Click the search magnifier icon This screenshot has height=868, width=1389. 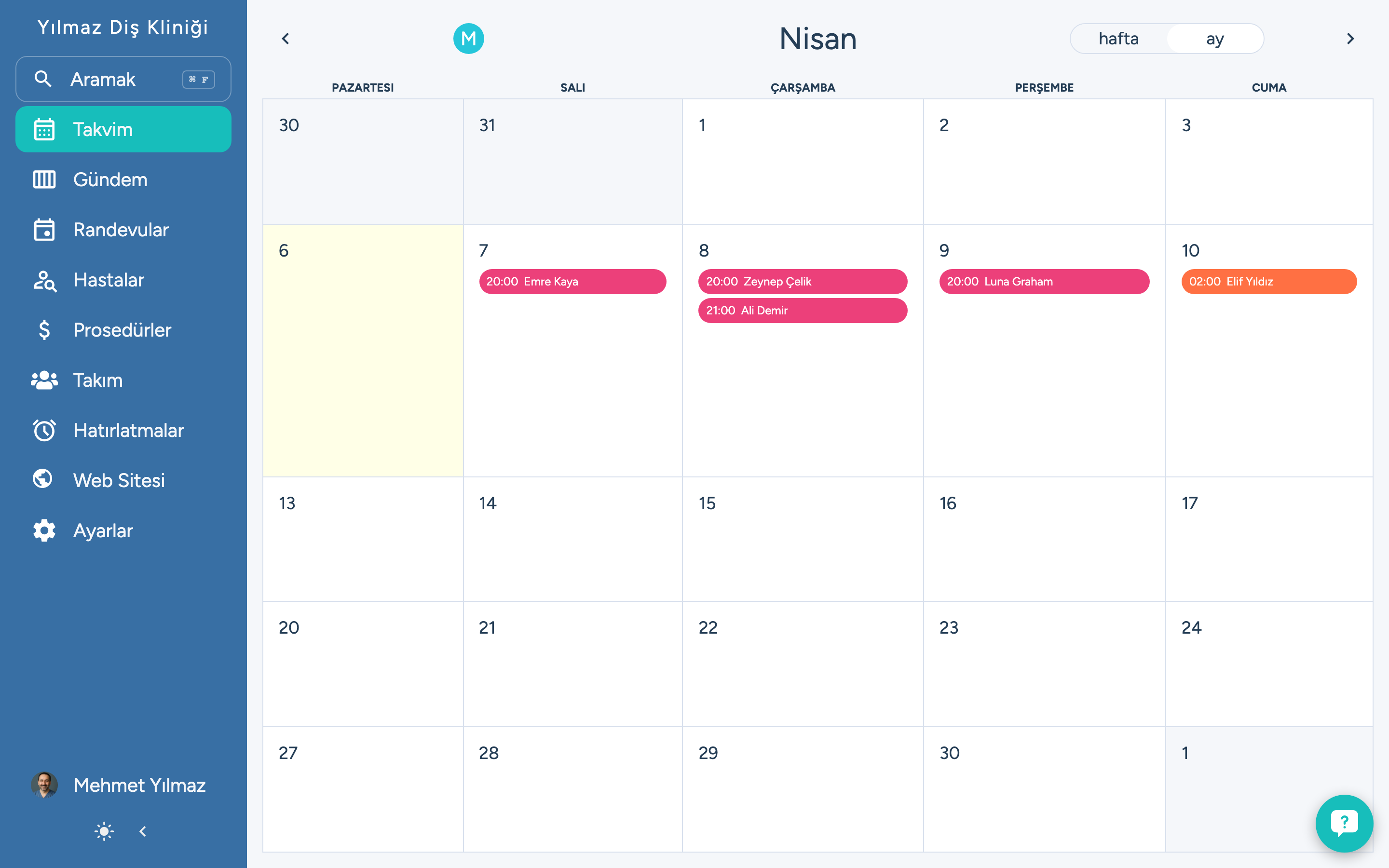[43, 79]
